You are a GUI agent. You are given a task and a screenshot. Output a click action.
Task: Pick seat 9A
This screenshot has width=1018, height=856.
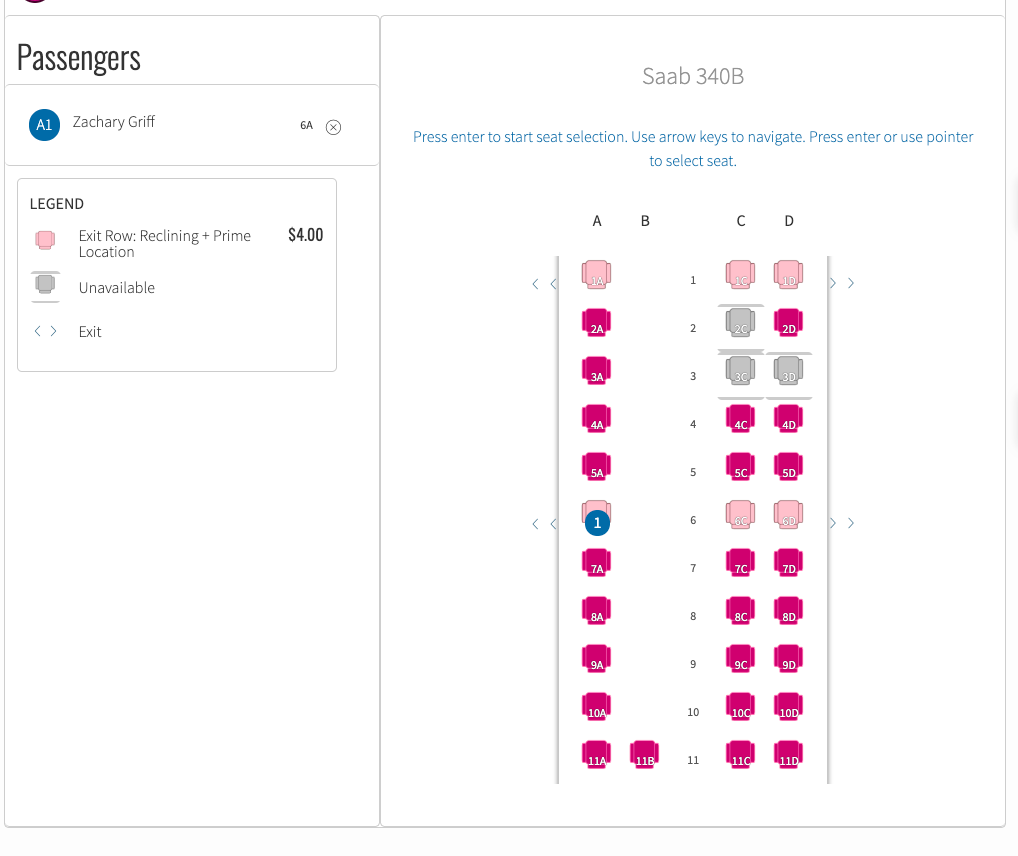(597, 659)
